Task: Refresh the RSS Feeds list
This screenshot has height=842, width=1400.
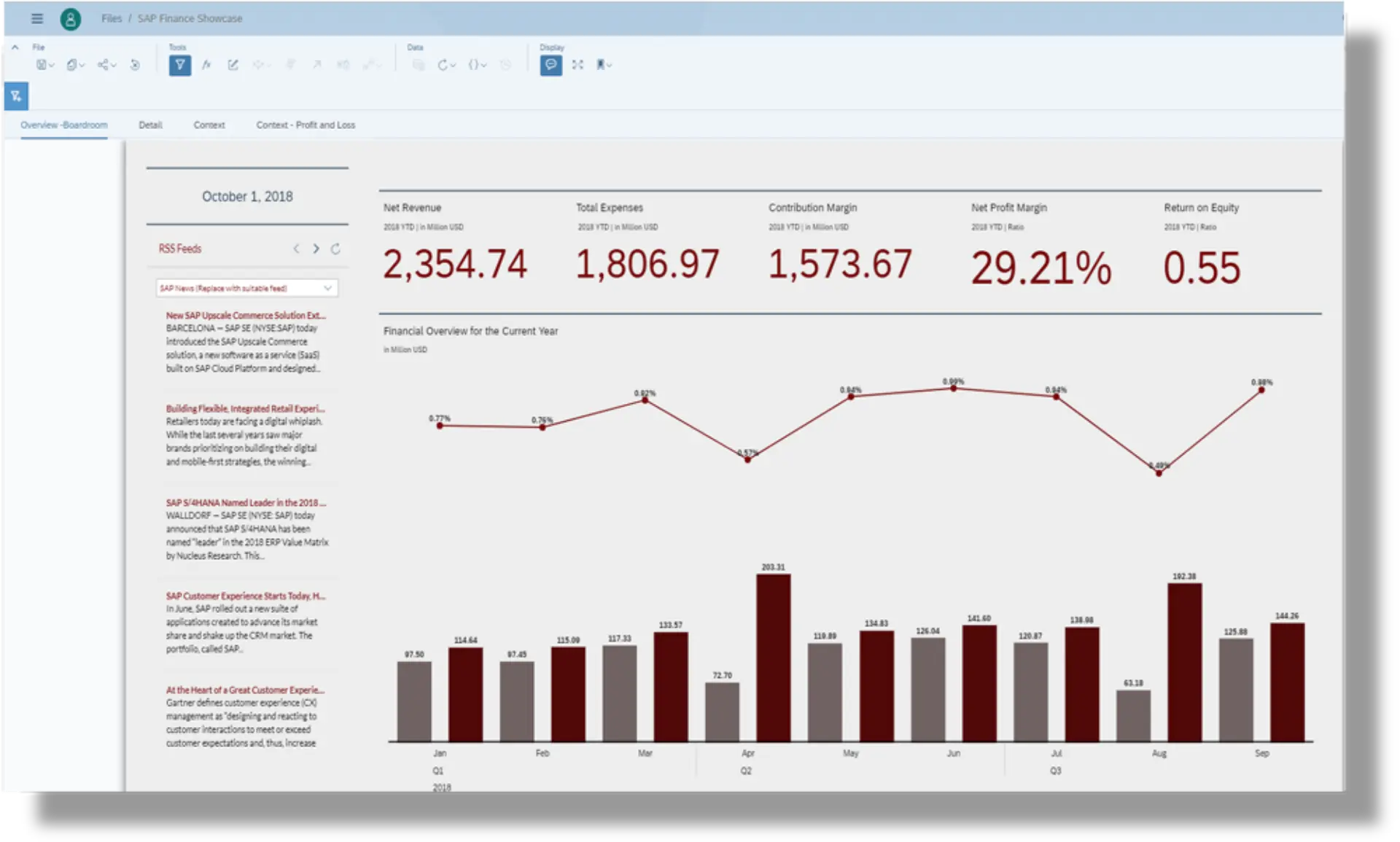Action: (335, 248)
